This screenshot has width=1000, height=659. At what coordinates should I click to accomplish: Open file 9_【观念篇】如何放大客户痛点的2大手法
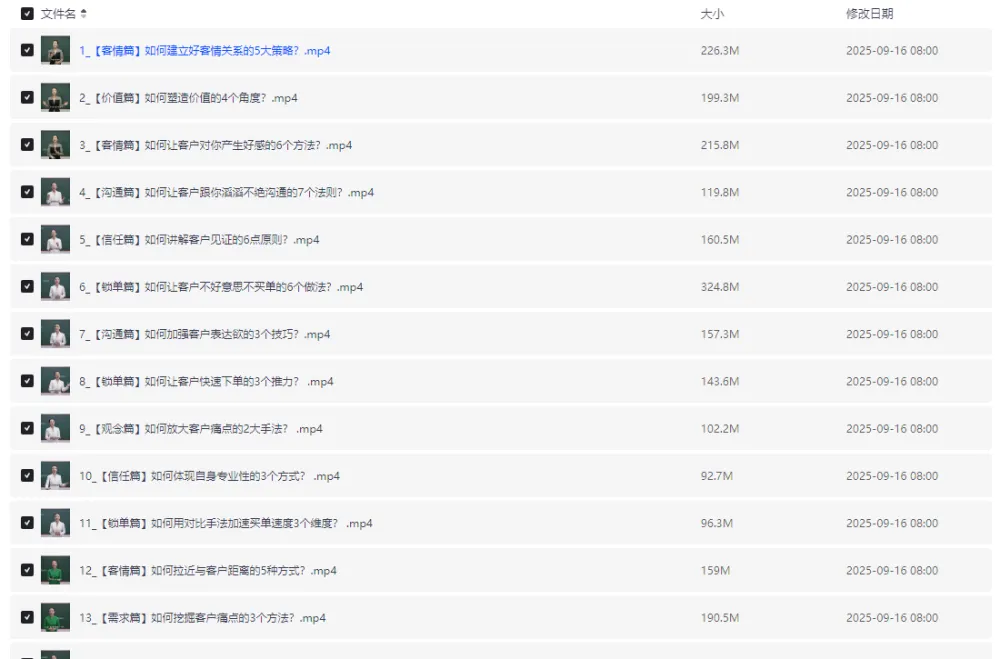point(201,429)
